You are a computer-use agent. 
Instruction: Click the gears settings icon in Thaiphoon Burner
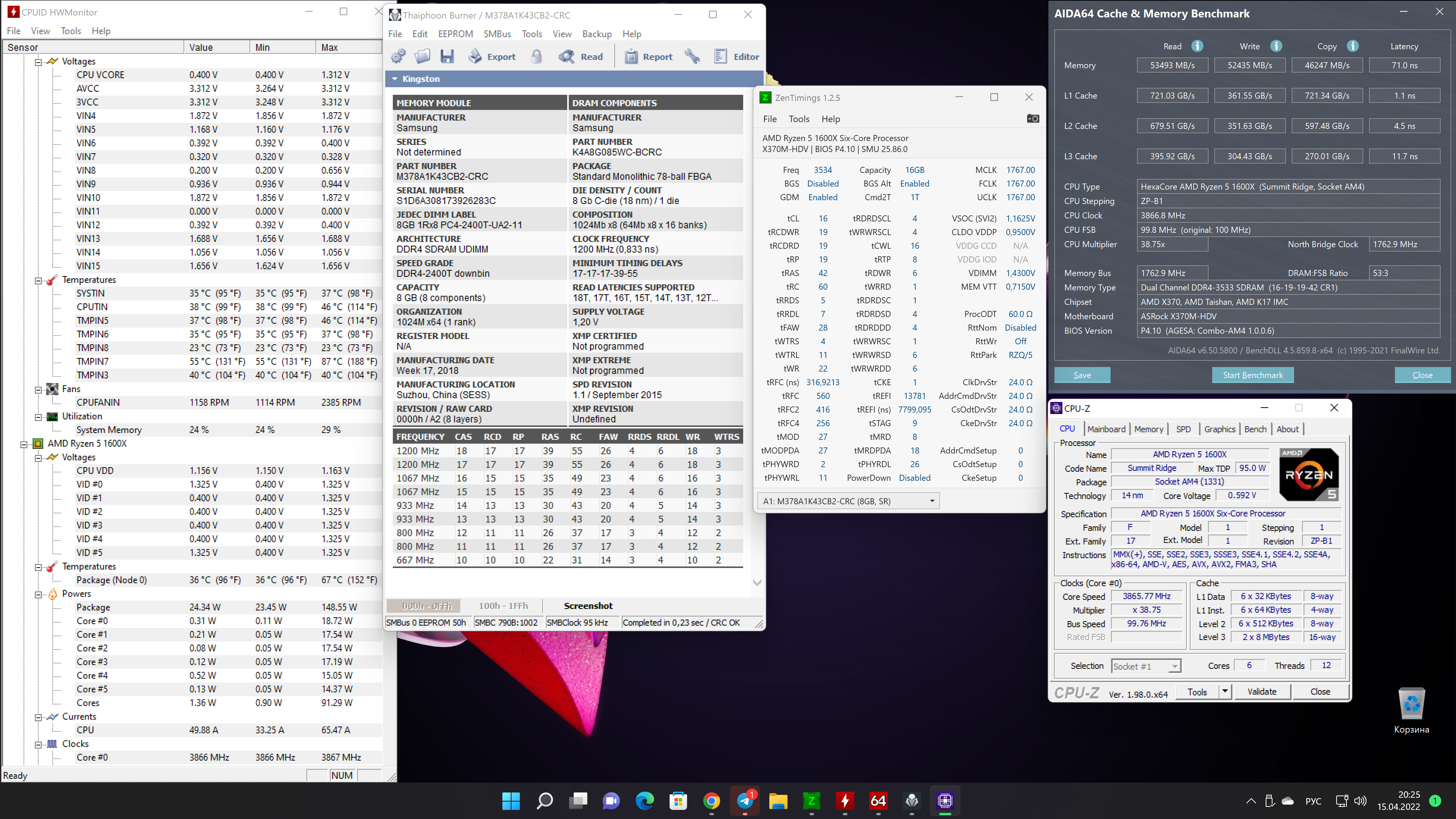point(399,56)
